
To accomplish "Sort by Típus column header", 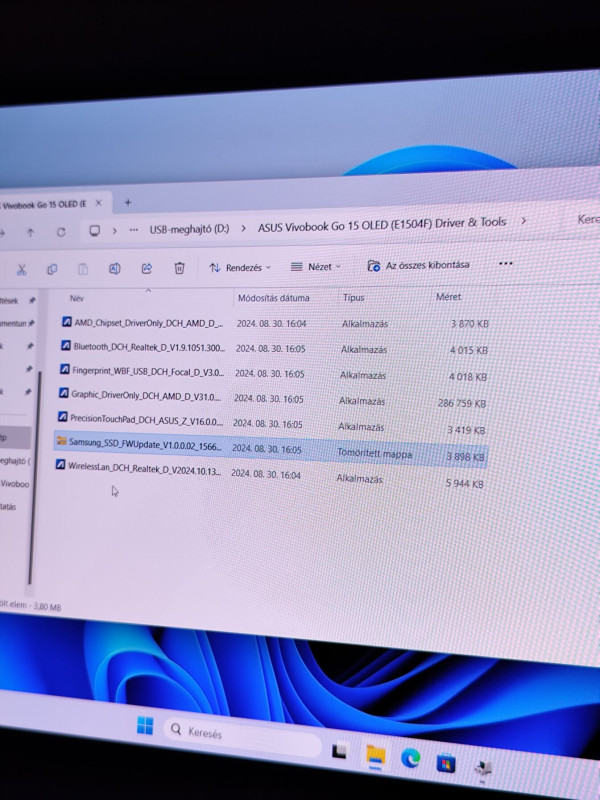I will coord(354,297).
